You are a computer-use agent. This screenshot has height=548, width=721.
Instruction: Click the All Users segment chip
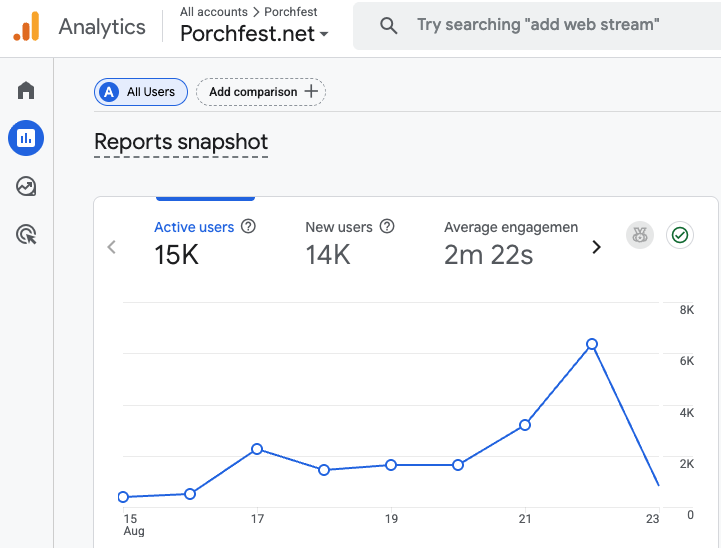tap(141, 92)
